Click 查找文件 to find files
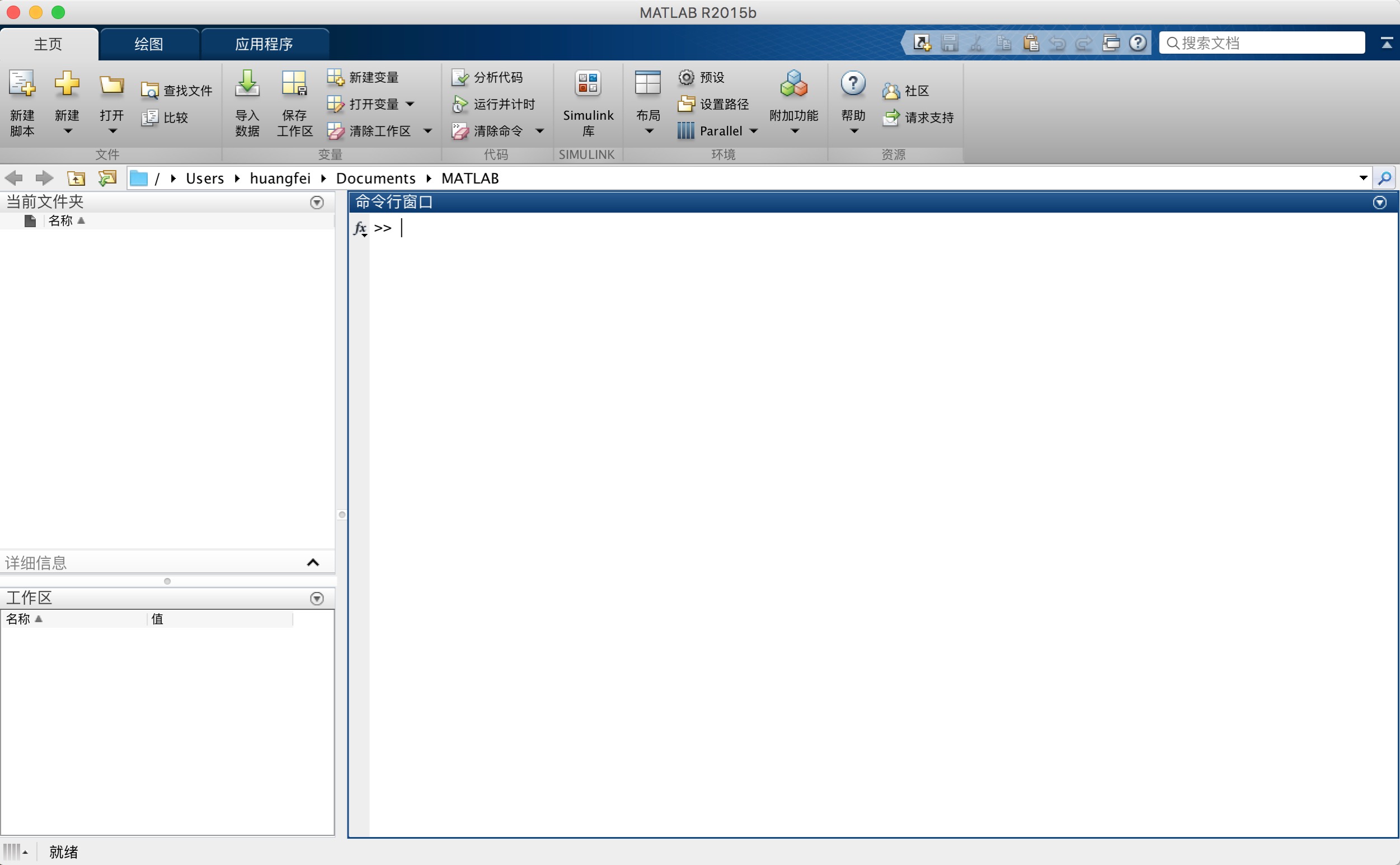 click(x=177, y=91)
